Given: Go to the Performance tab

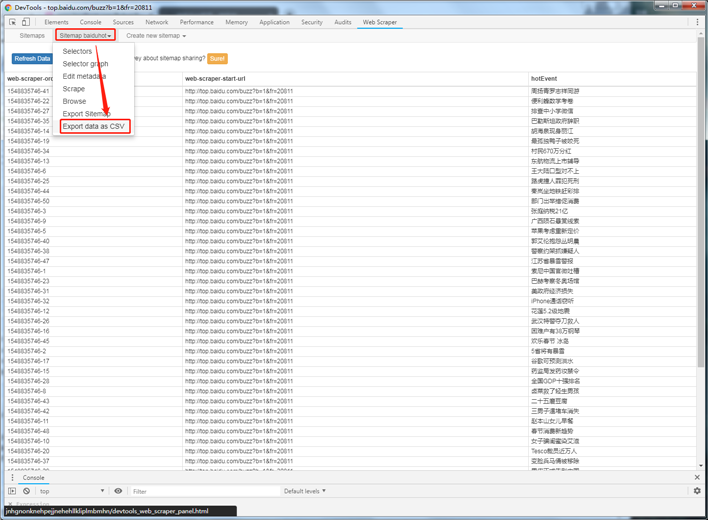Looking at the screenshot, I should pos(196,22).
